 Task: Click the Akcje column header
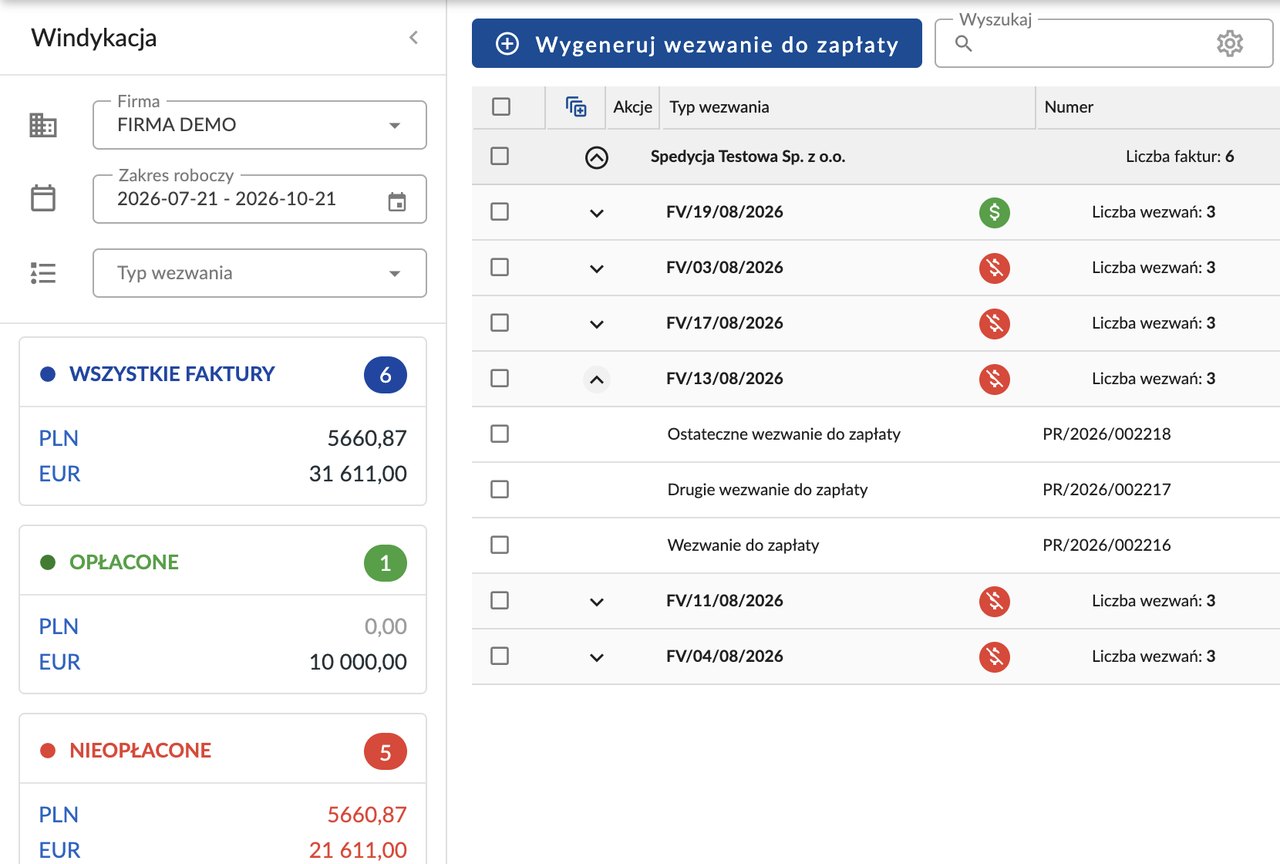pyautogui.click(x=633, y=107)
